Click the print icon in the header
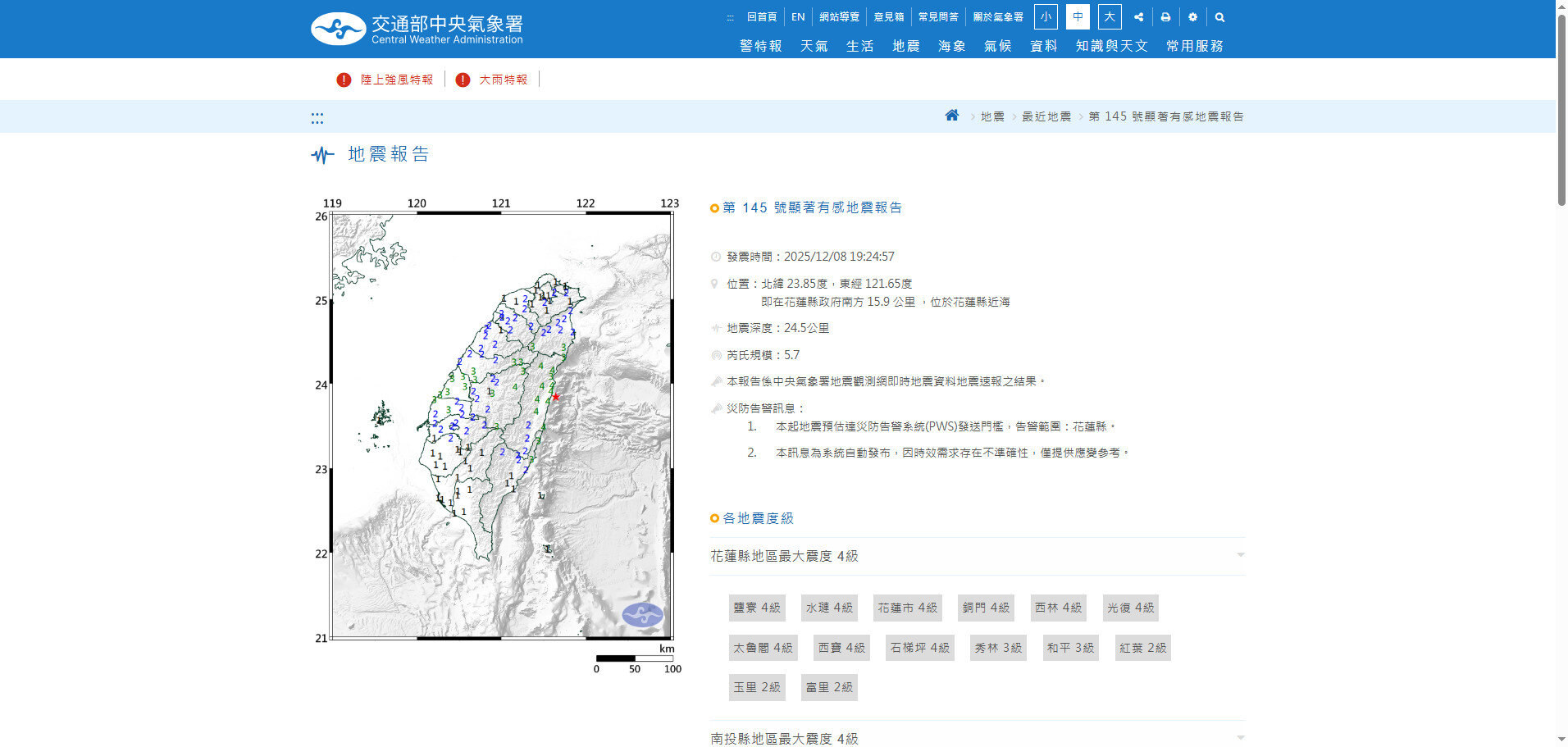This screenshot has height=747, width=1568. (1165, 16)
